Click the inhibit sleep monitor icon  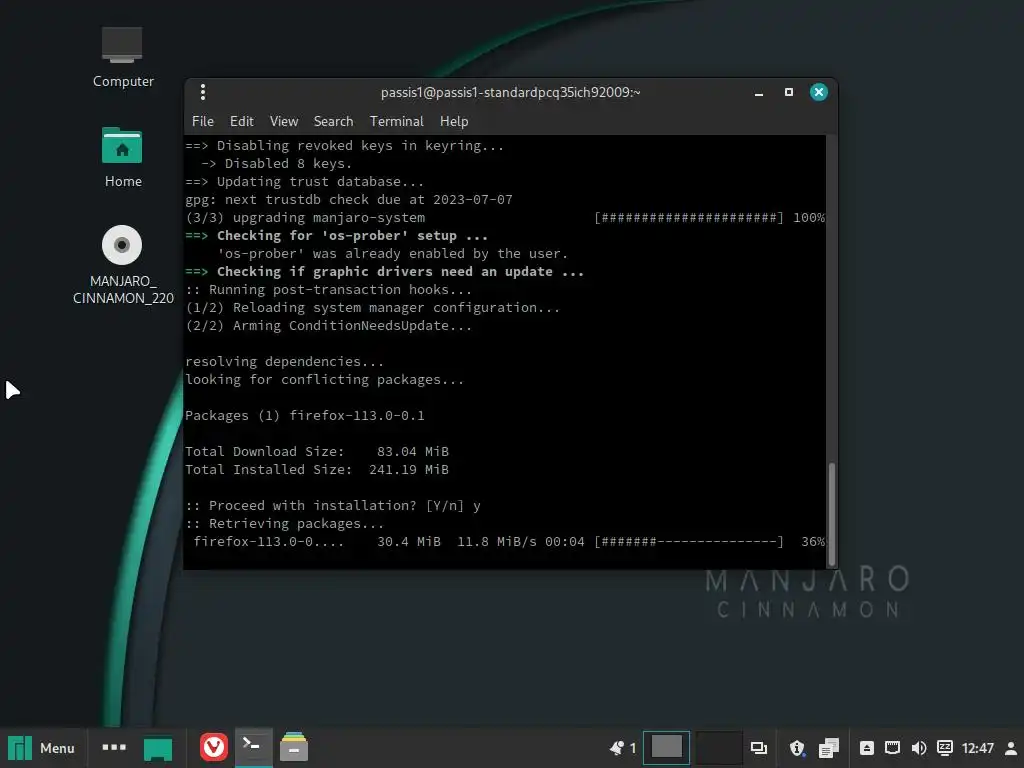tap(944, 748)
